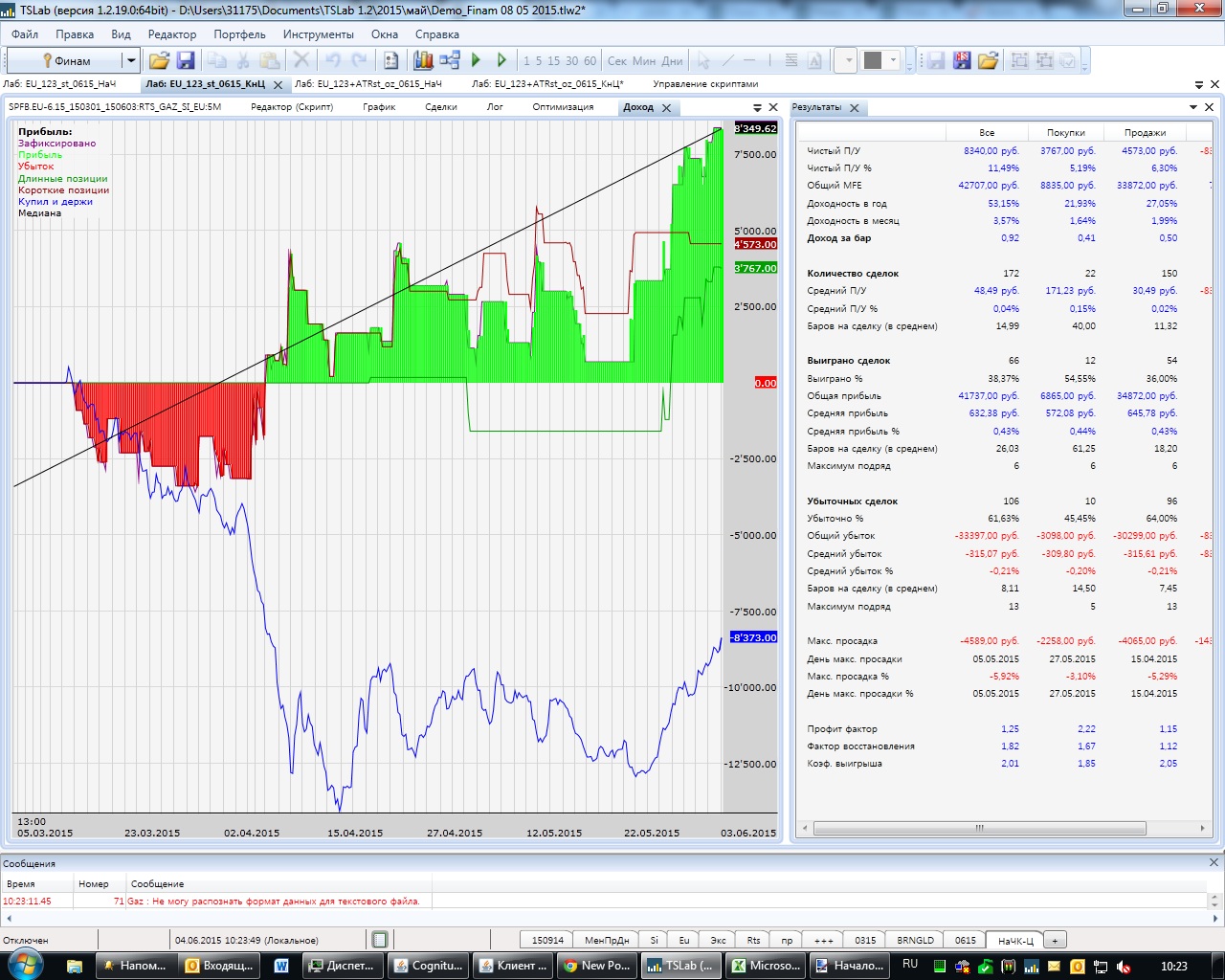Click the plus button to add workspace
Screen dimensions: 1225x980
point(1056,940)
